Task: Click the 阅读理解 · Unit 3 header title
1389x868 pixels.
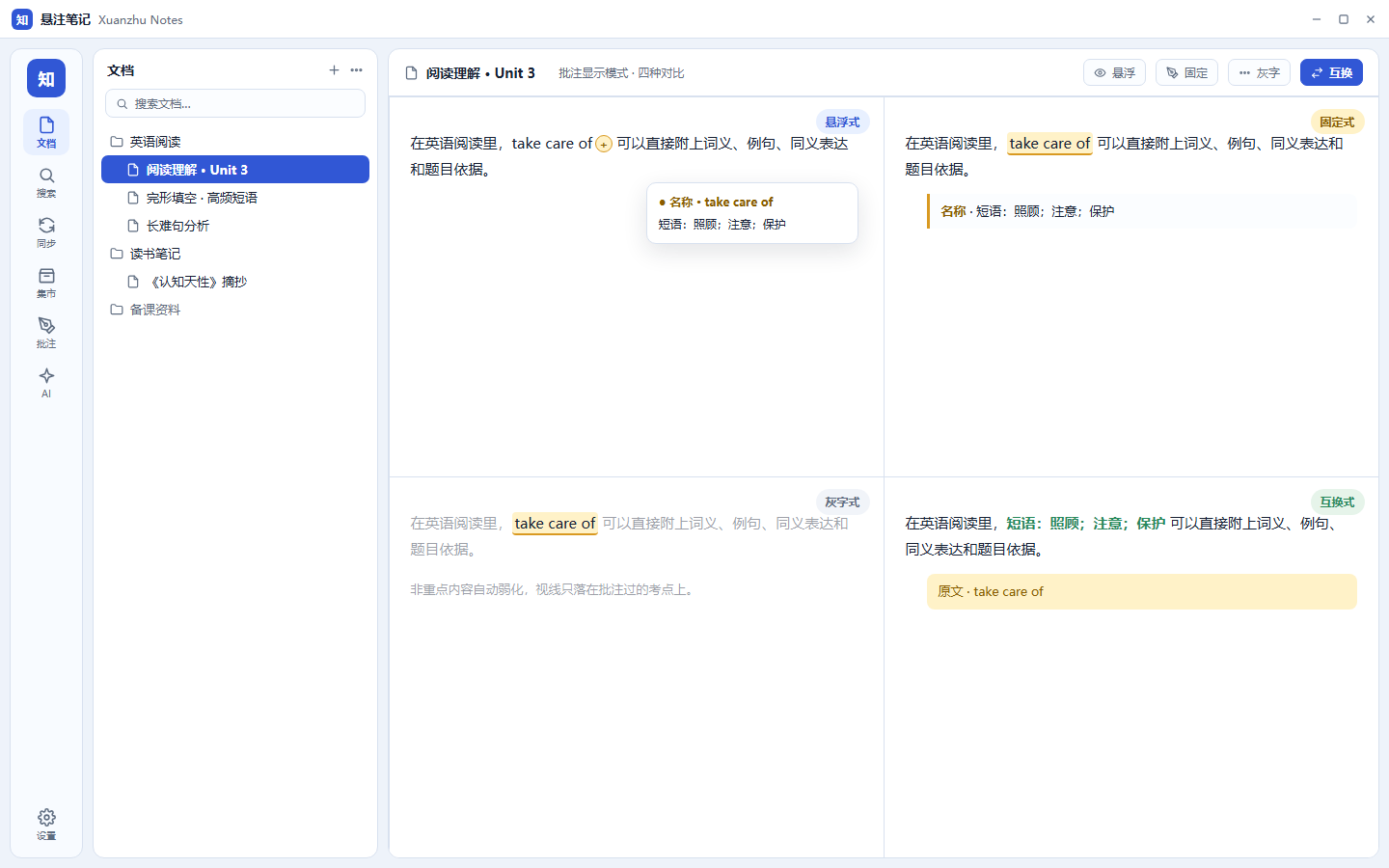Action: pyautogui.click(x=480, y=73)
